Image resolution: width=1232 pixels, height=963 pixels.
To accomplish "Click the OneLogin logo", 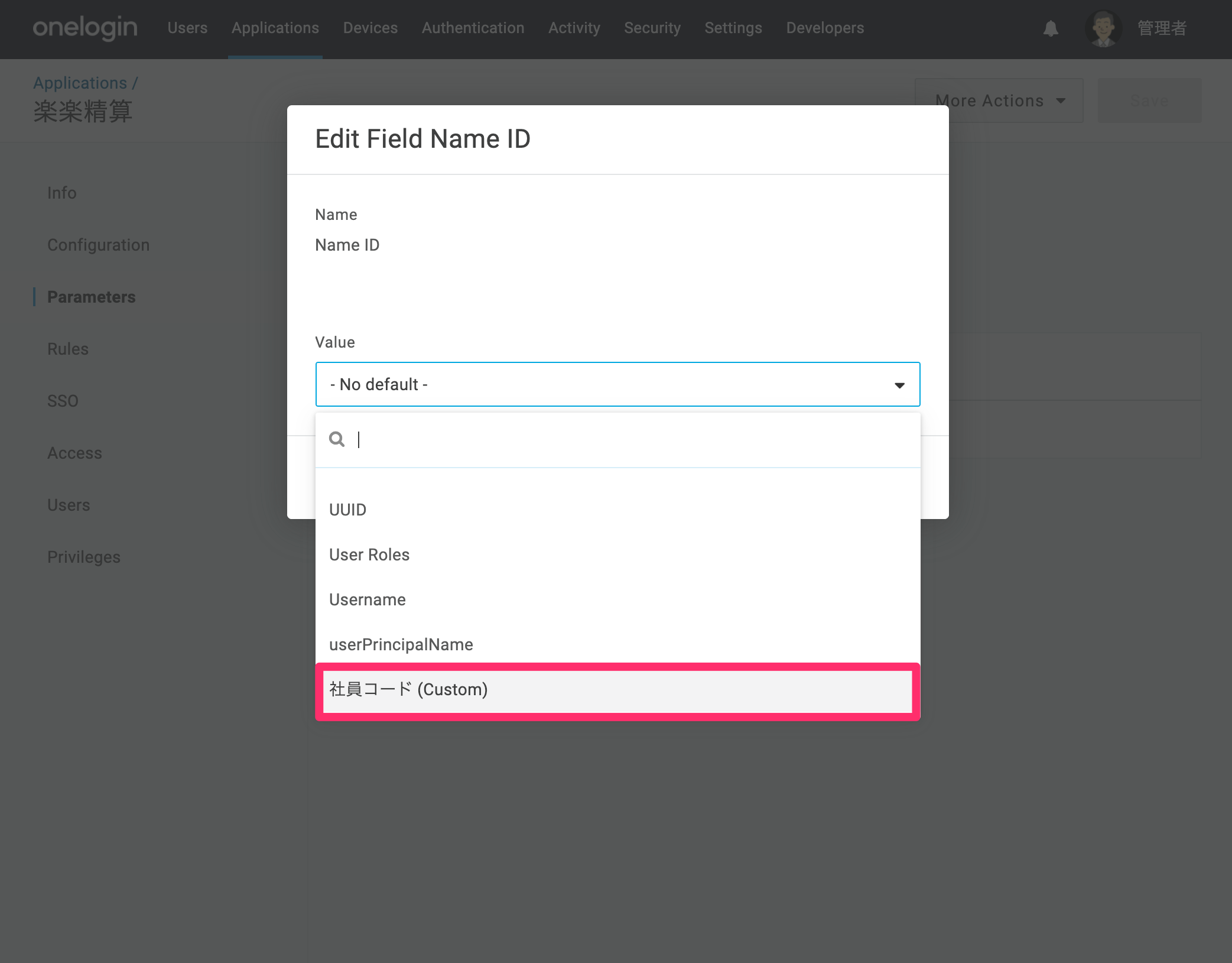I will click(85, 28).
